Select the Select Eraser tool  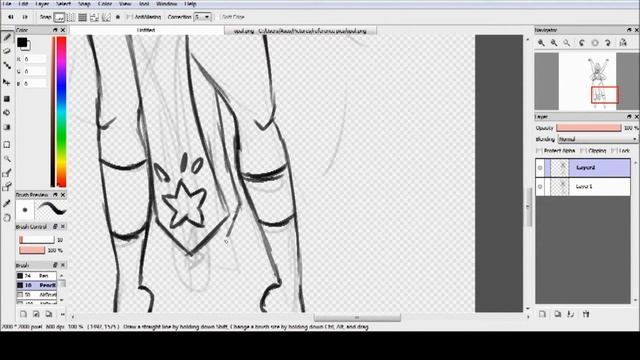click(x=7, y=187)
